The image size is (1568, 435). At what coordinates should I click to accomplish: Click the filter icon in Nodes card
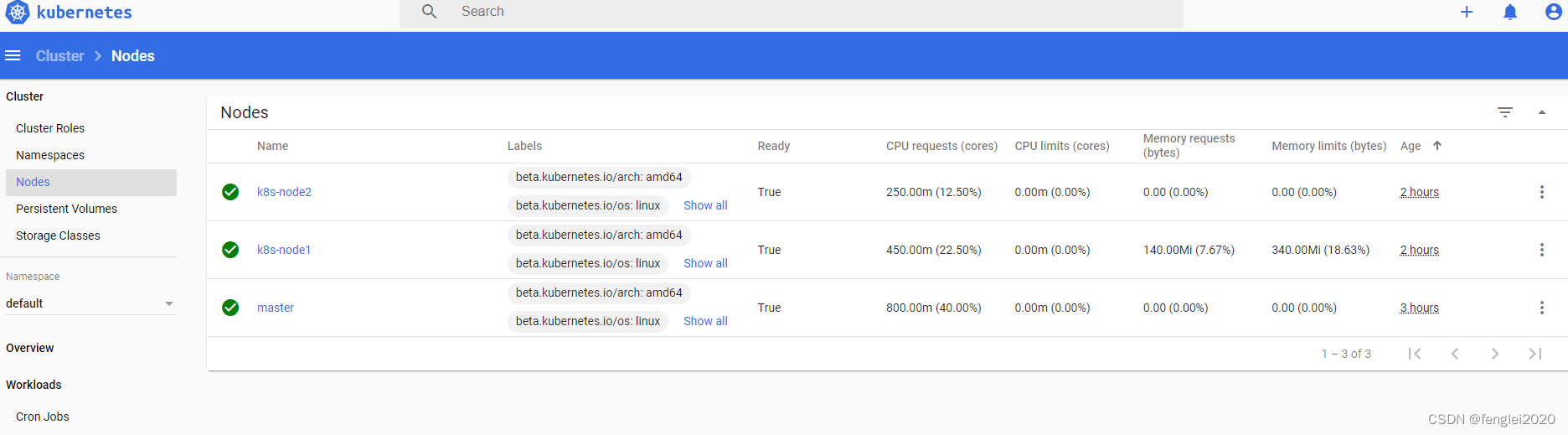(x=1505, y=112)
